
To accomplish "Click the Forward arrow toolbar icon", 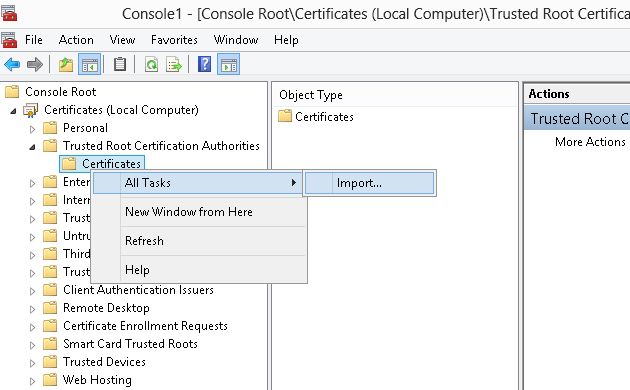I will tap(35, 64).
